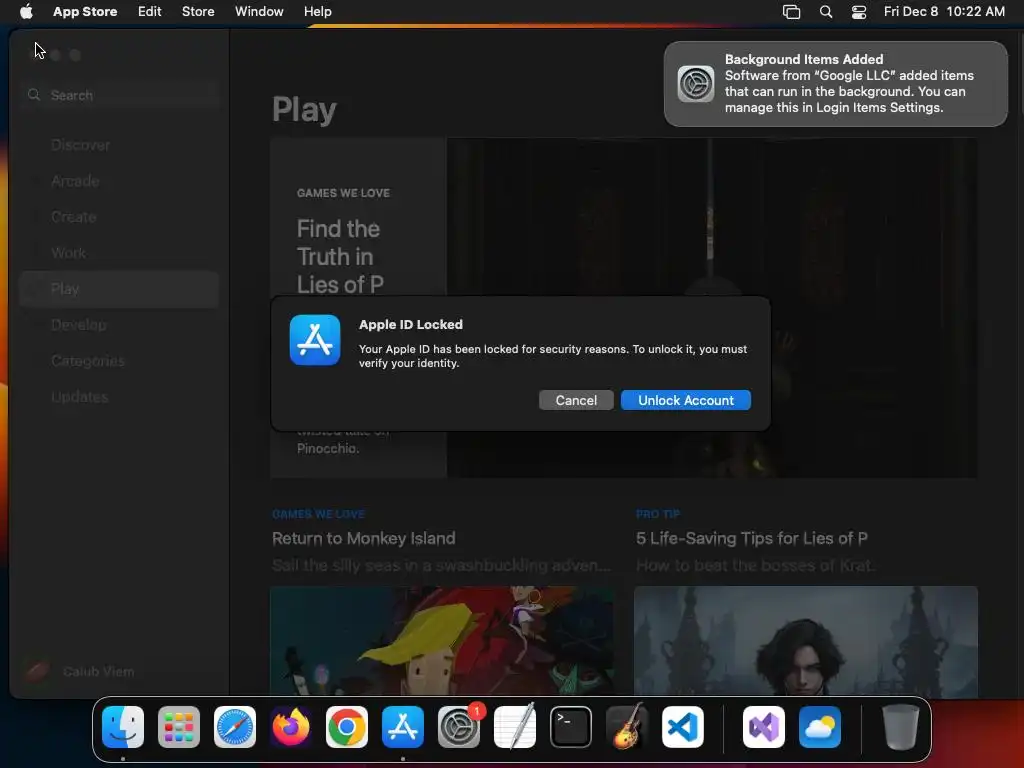Open Control Center in menu bar
The width and height of the screenshot is (1024, 768).
pos(859,11)
